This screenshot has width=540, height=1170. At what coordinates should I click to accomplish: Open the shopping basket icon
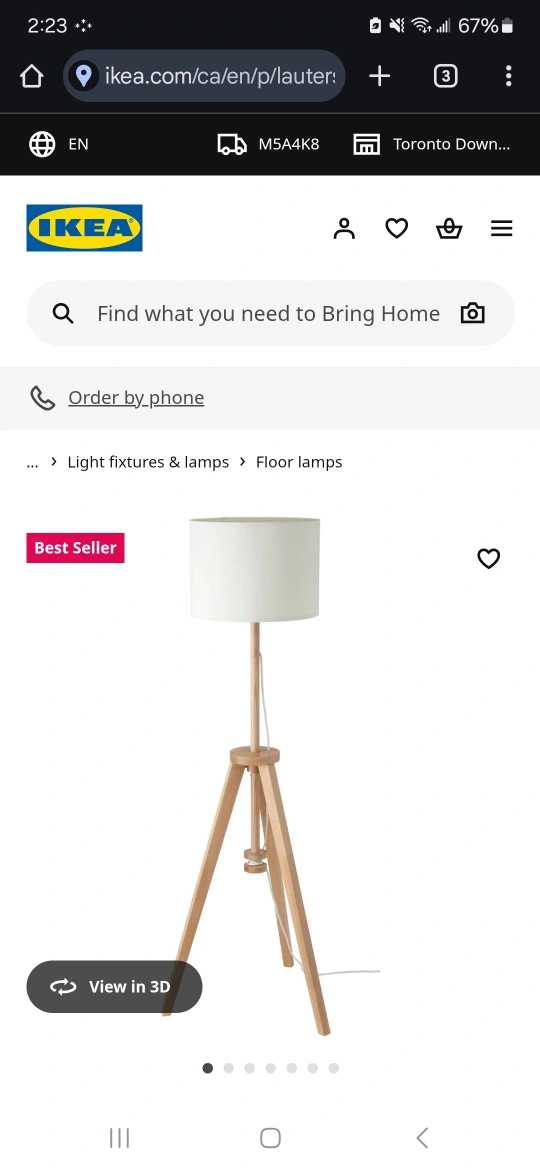click(449, 228)
